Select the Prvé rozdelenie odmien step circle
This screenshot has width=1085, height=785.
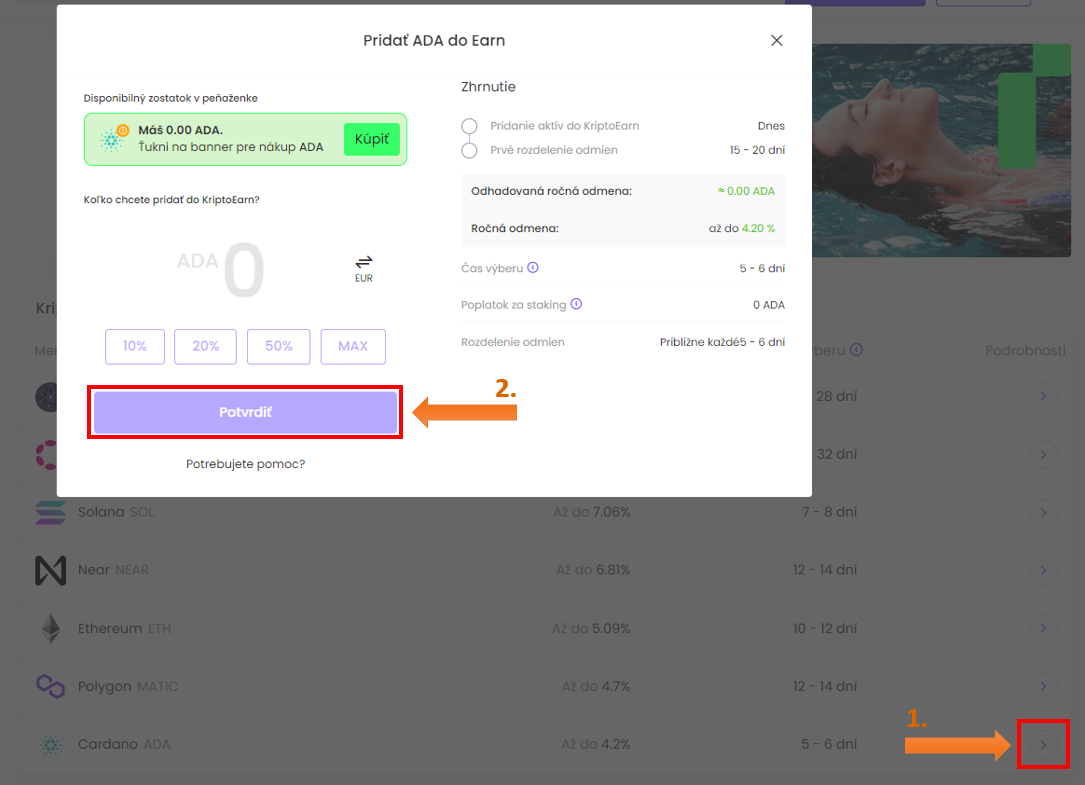click(x=469, y=150)
